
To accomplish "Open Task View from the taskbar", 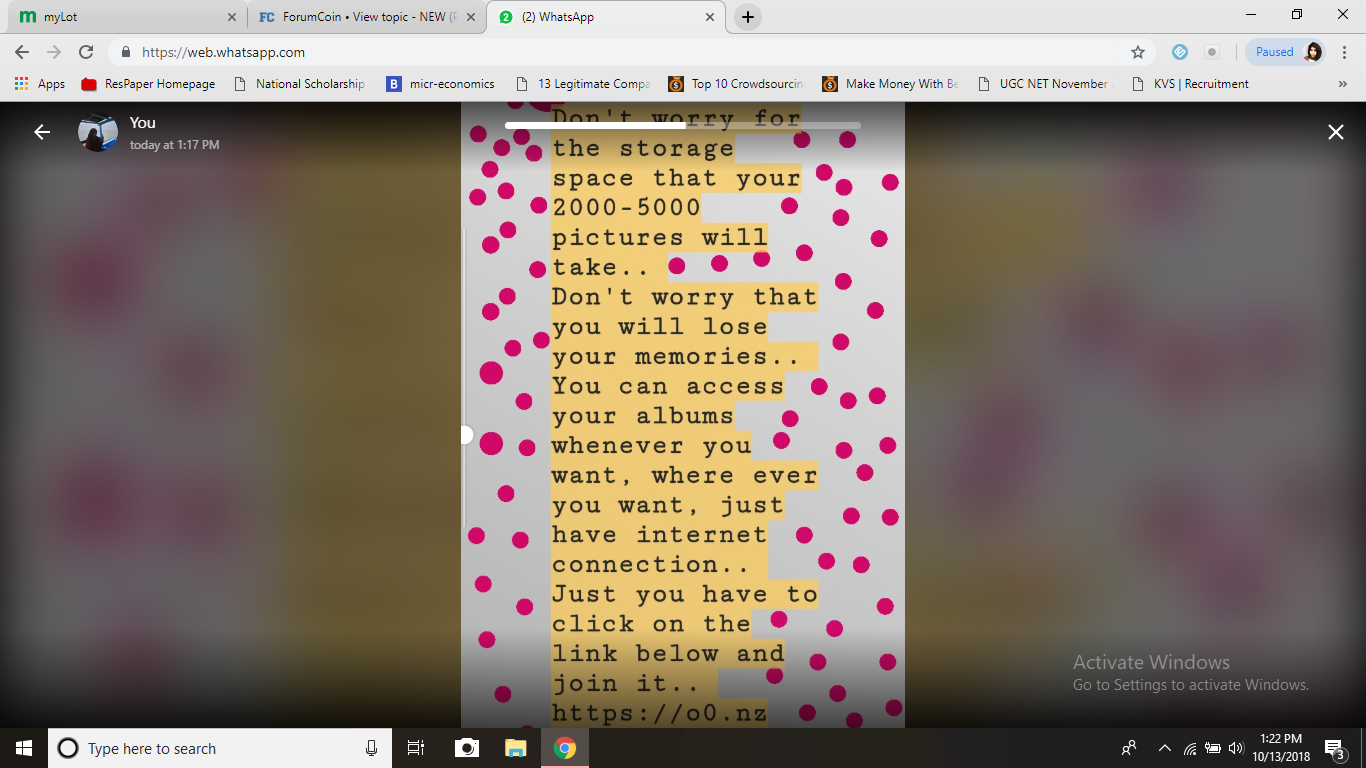I will coord(415,748).
